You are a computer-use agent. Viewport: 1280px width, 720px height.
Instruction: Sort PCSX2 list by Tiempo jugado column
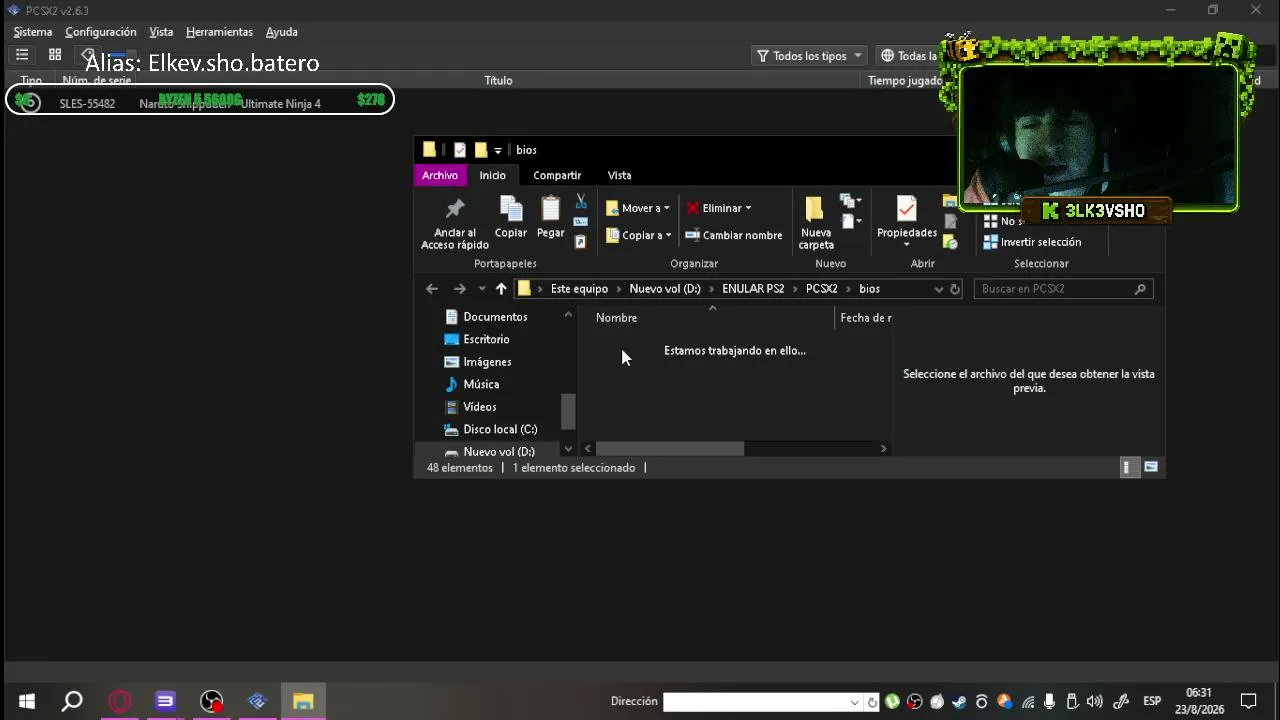click(905, 80)
